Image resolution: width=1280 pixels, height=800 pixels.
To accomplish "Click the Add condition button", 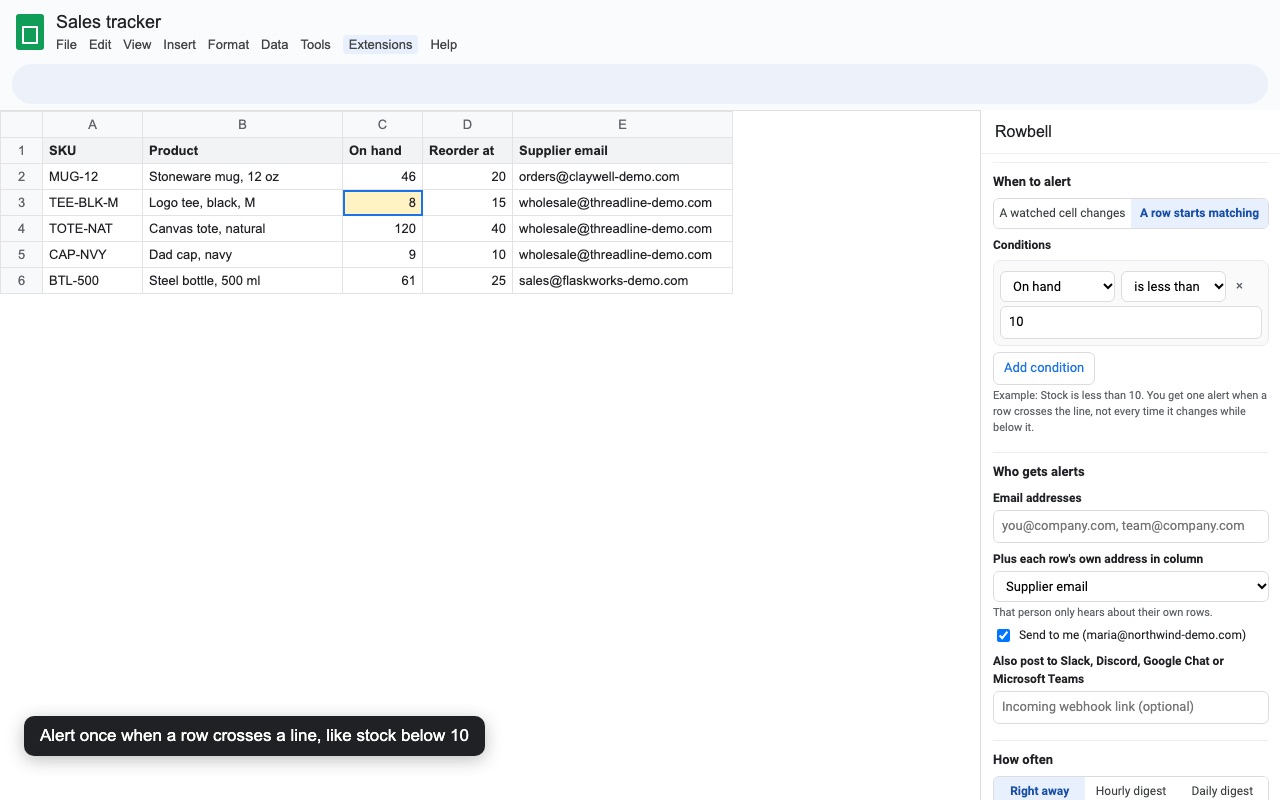I will point(1044,368).
